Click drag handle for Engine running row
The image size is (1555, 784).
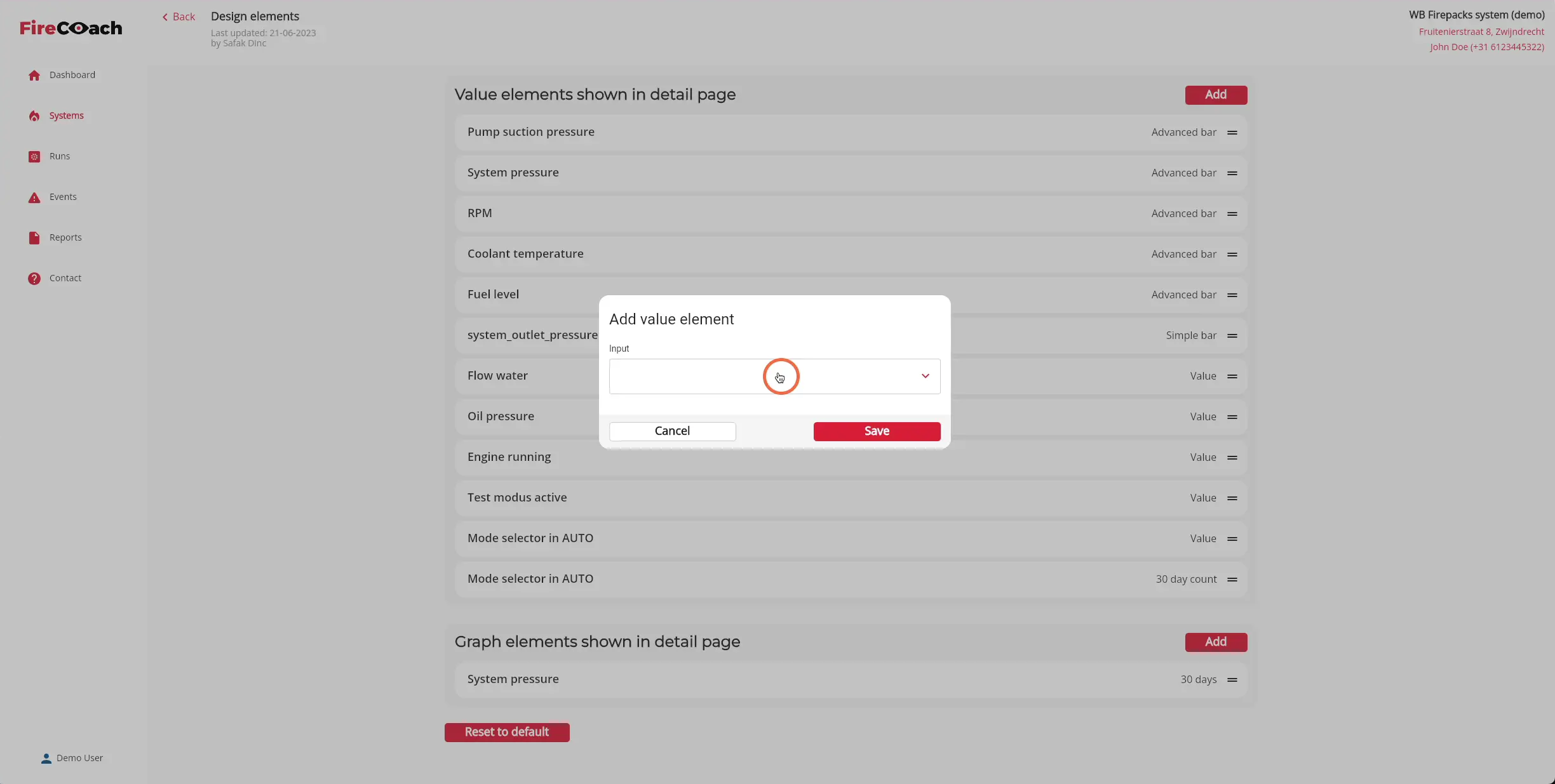pos(1232,458)
